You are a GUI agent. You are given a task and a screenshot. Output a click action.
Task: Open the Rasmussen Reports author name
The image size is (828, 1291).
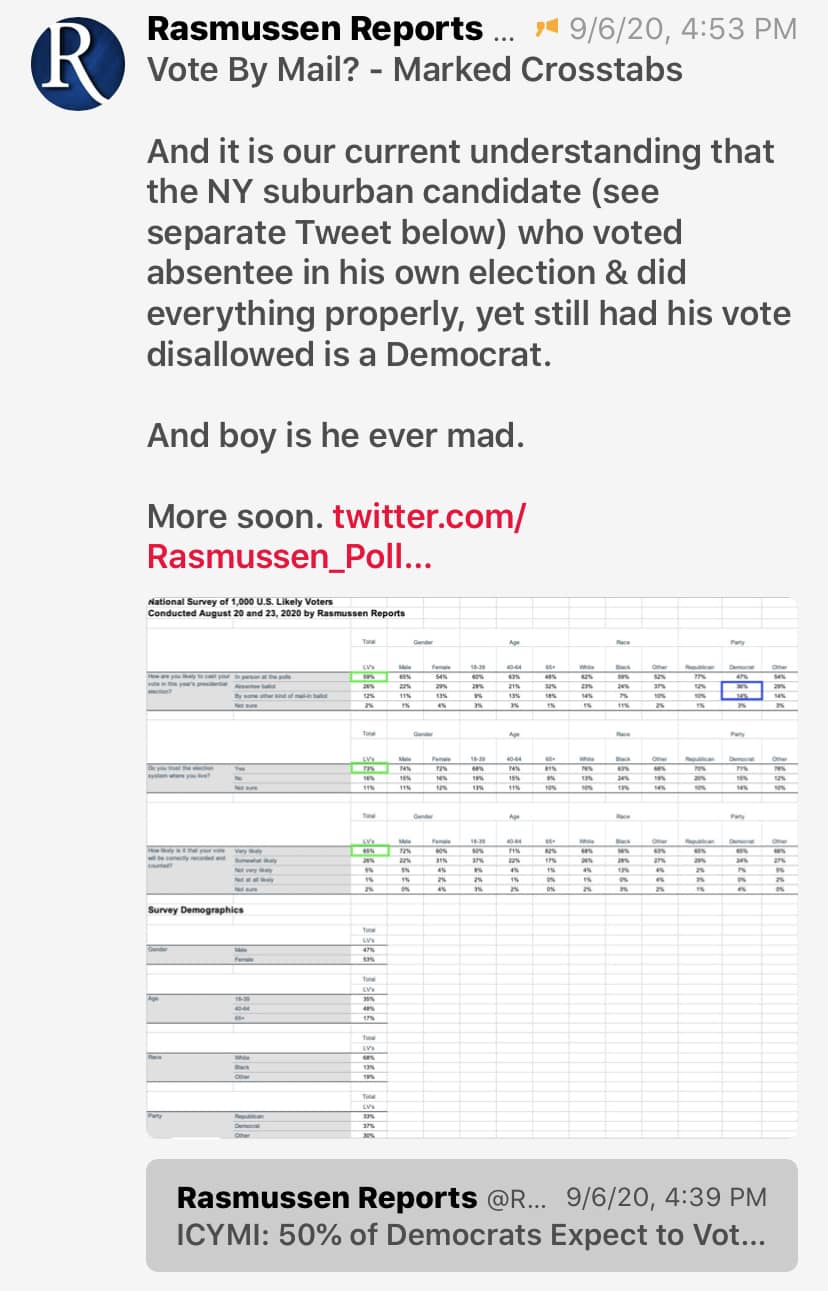pos(314,29)
